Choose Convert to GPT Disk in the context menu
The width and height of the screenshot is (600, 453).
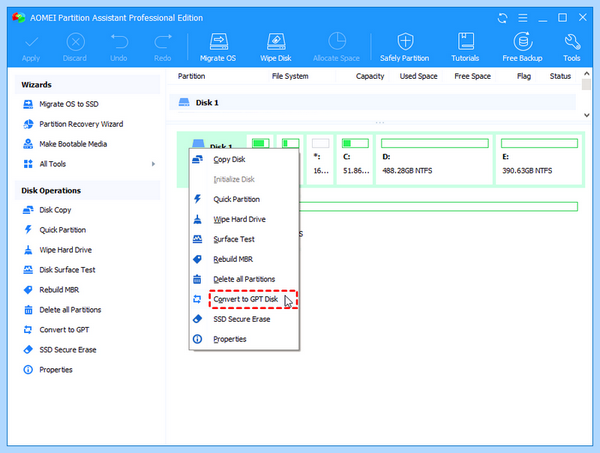click(x=244, y=299)
